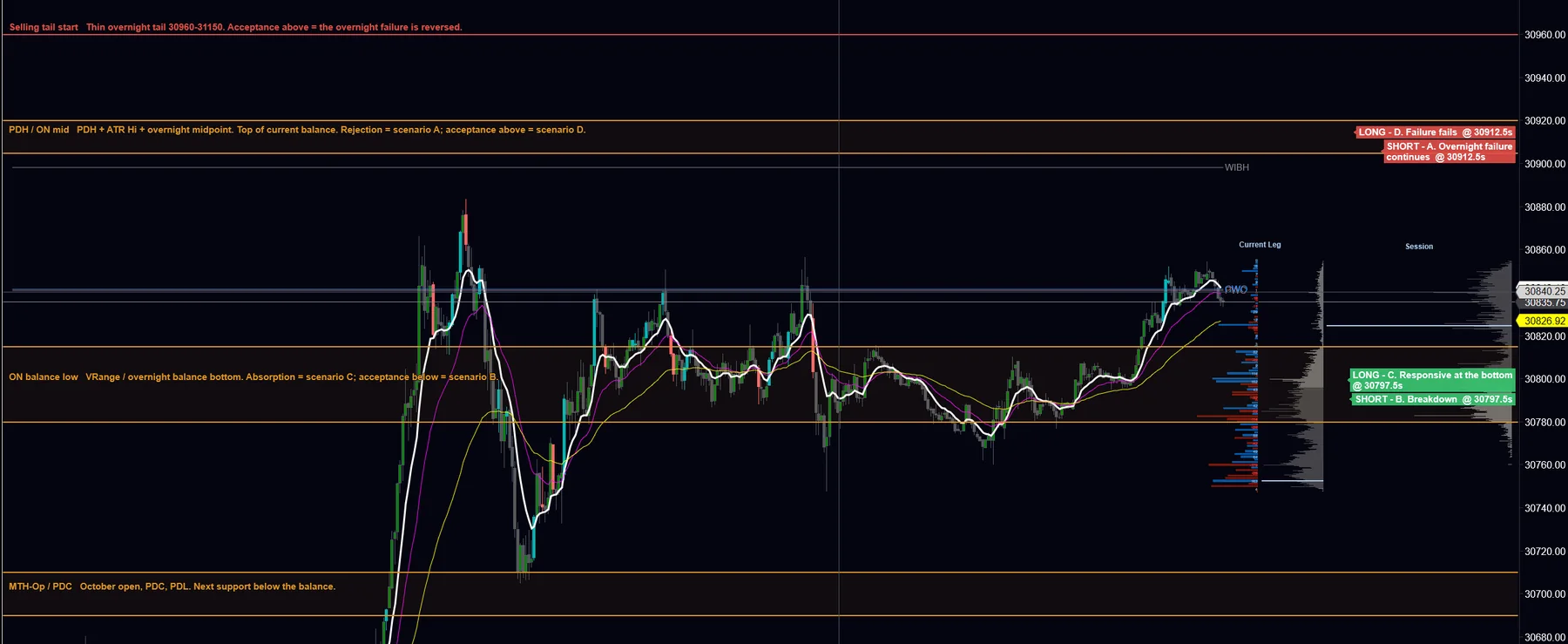Click the 'Current Leg' volume profile heading
The width and height of the screenshot is (1568, 644).
tap(1260, 245)
